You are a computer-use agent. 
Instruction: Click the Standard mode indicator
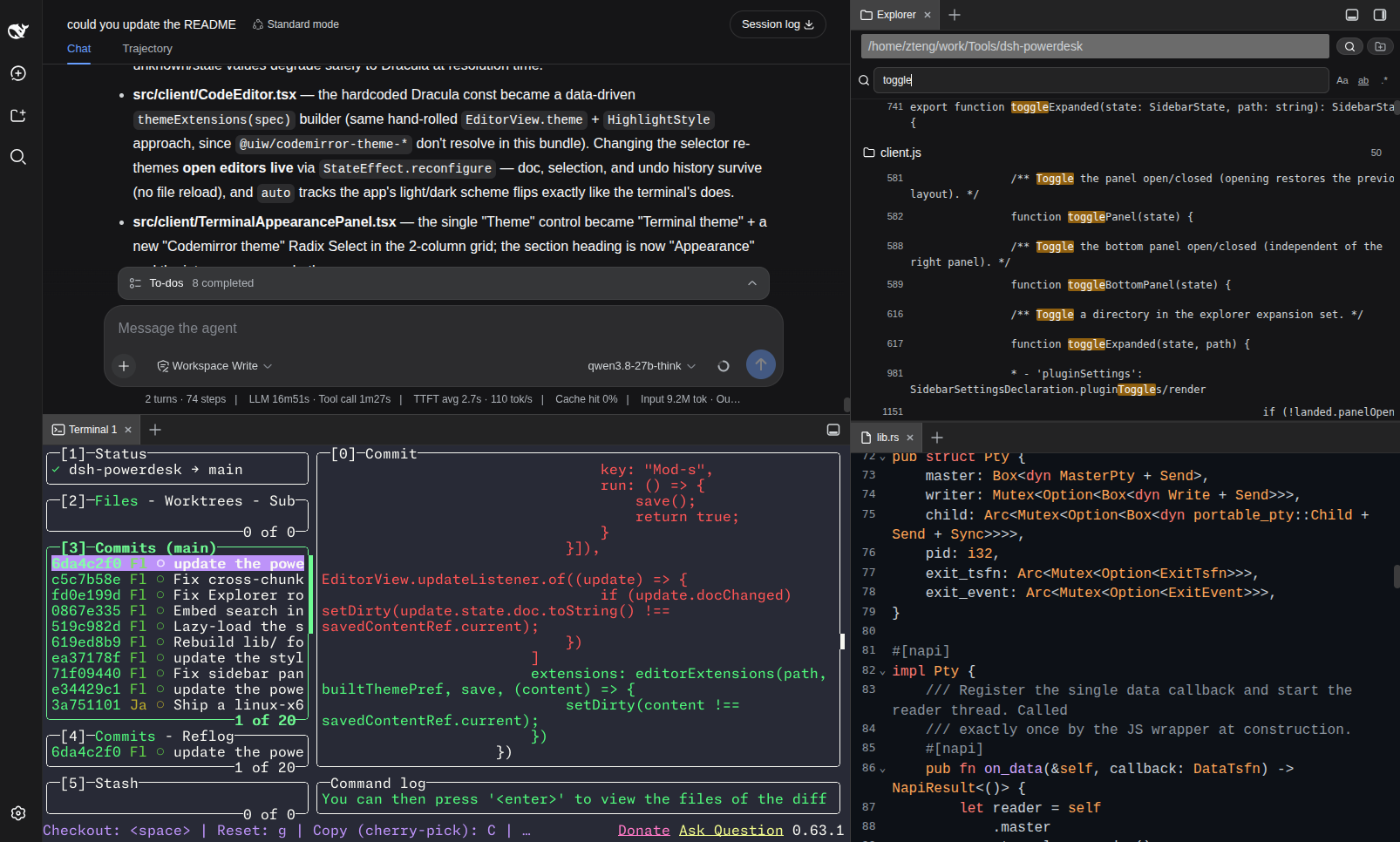click(x=296, y=24)
